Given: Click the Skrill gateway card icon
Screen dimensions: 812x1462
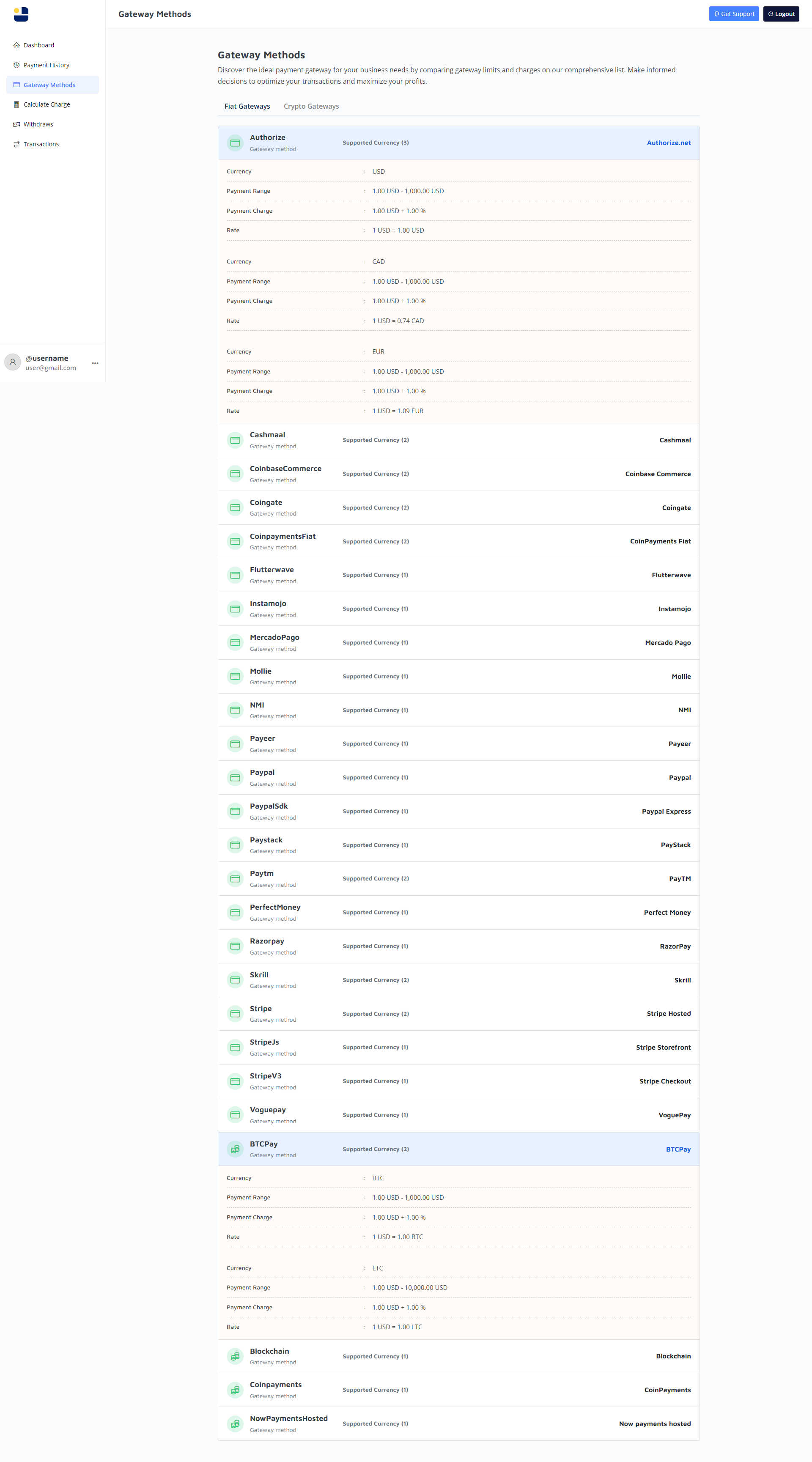Looking at the screenshot, I should coord(235,980).
